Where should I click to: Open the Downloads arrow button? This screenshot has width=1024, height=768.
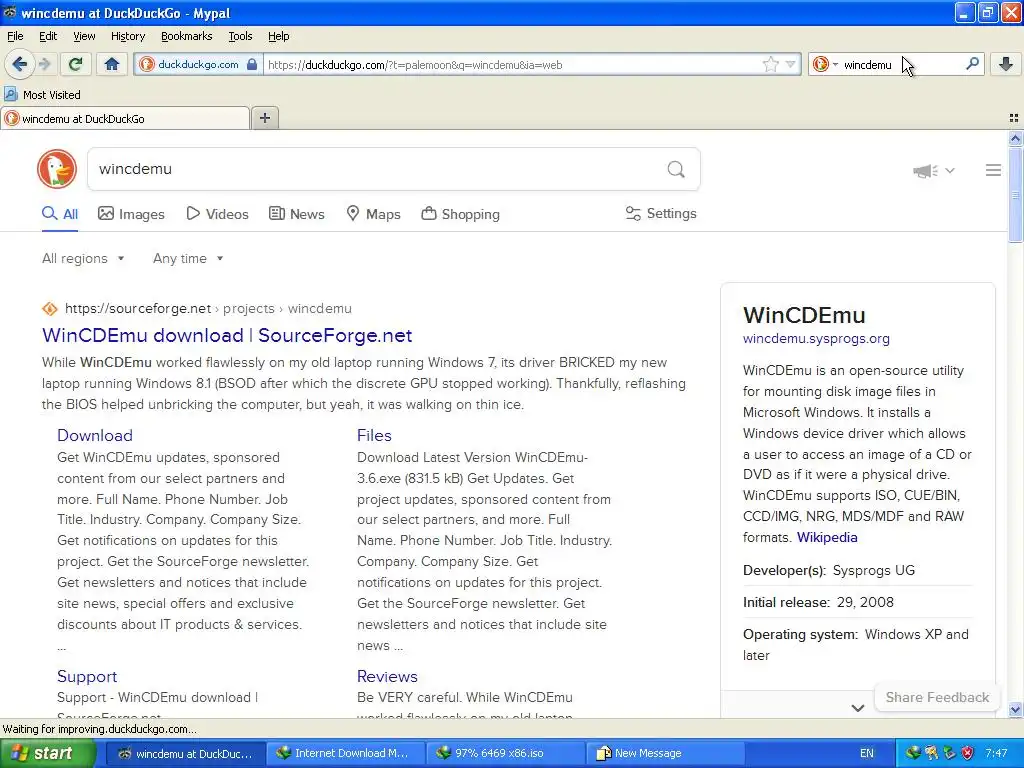[1006, 64]
